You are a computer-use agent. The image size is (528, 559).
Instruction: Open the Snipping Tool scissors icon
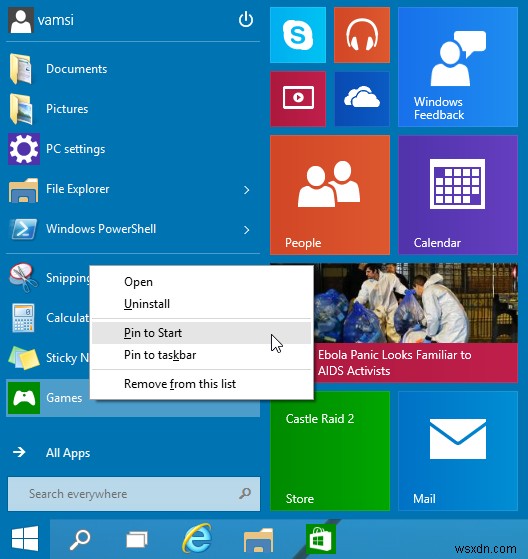coord(24,277)
